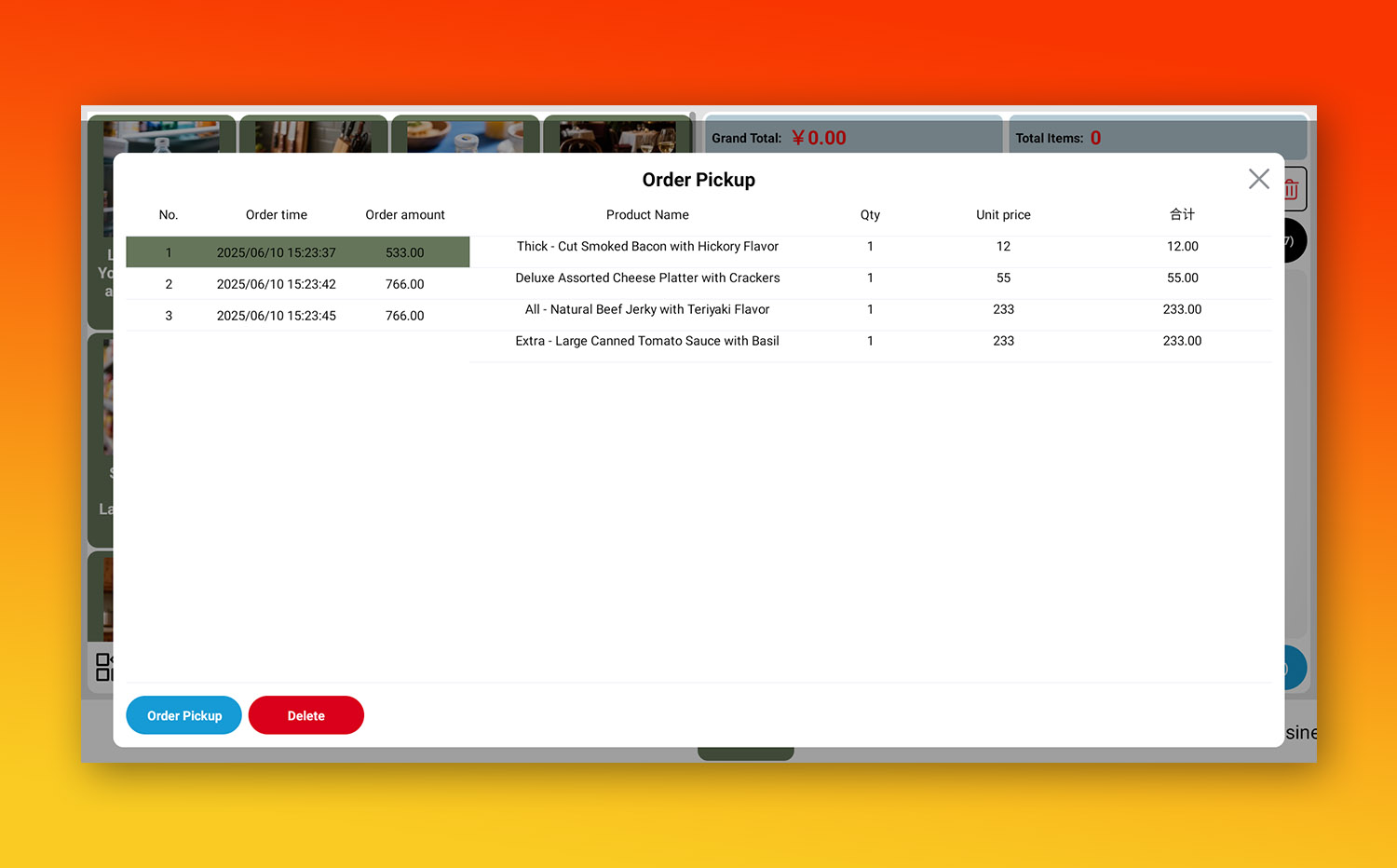Click Deluxe Assorted Cheese Platter row
The image size is (1397, 868).
coord(647,278)
